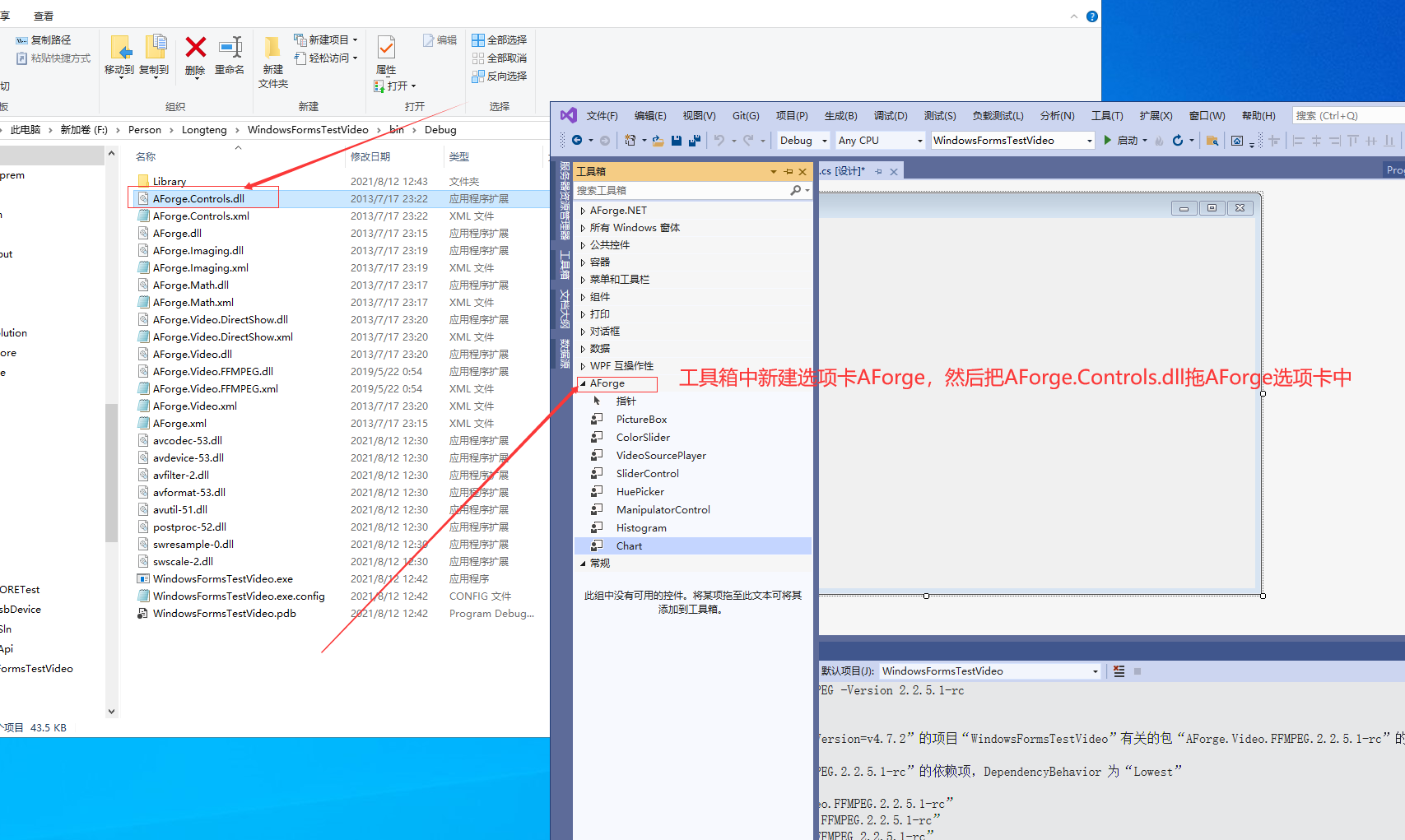Collapse the AForge toolbox group
The image size is (1405, 840).
coord(583,383)
